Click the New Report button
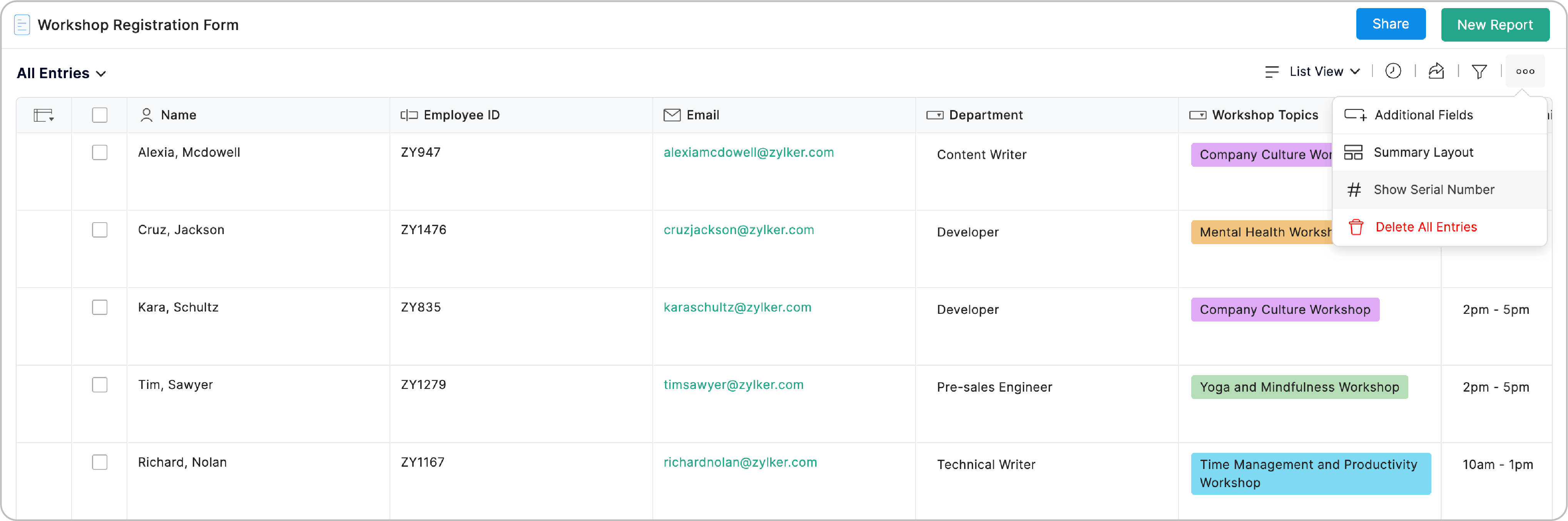This screenshot has width=1568, height=521. pos(1494,25)
